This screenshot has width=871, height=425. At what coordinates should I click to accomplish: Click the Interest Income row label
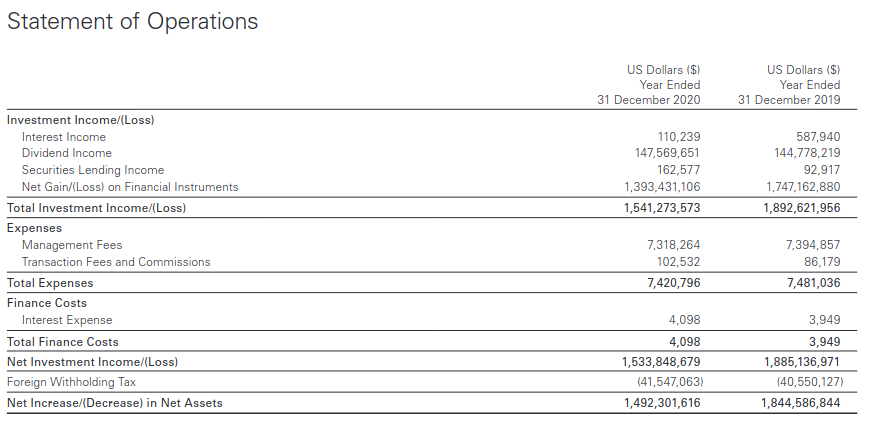64,137
